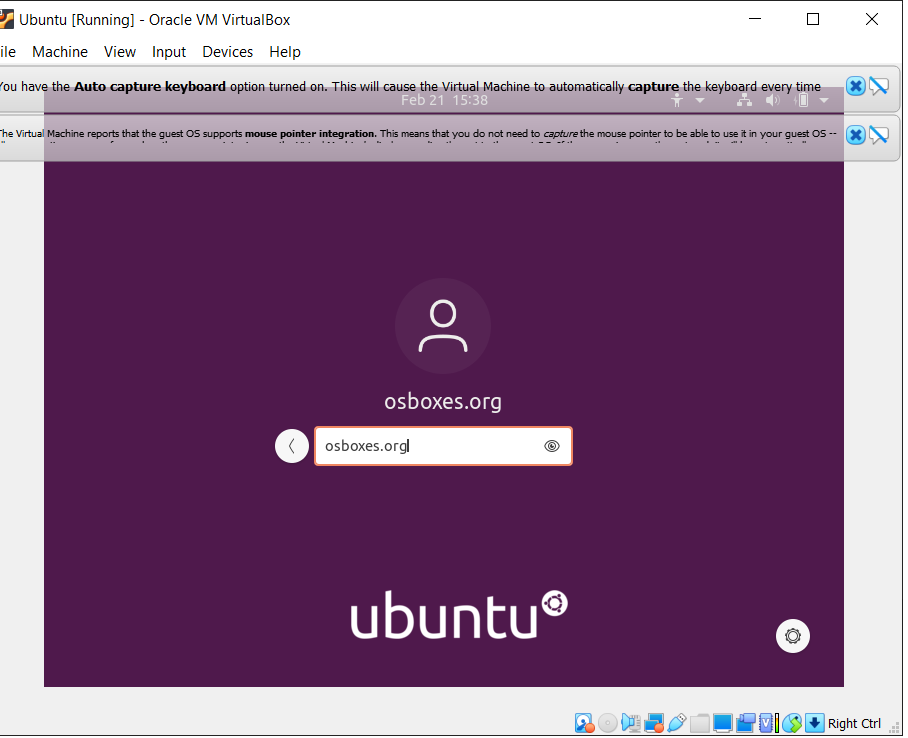Screen dimensions: 908x738
Task: Dismiss the mouse pointer integration notification
Action: (x=855, y=135)
